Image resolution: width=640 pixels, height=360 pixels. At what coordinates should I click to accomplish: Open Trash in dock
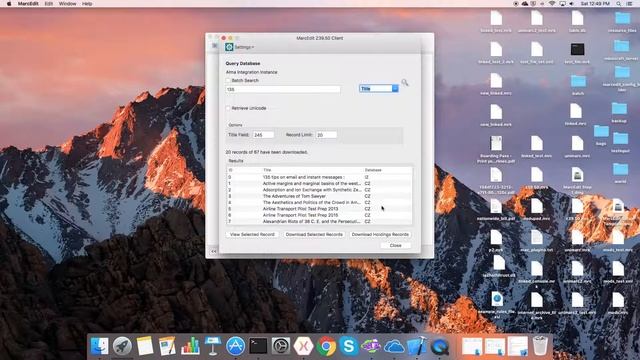click(x=540, y=345)
